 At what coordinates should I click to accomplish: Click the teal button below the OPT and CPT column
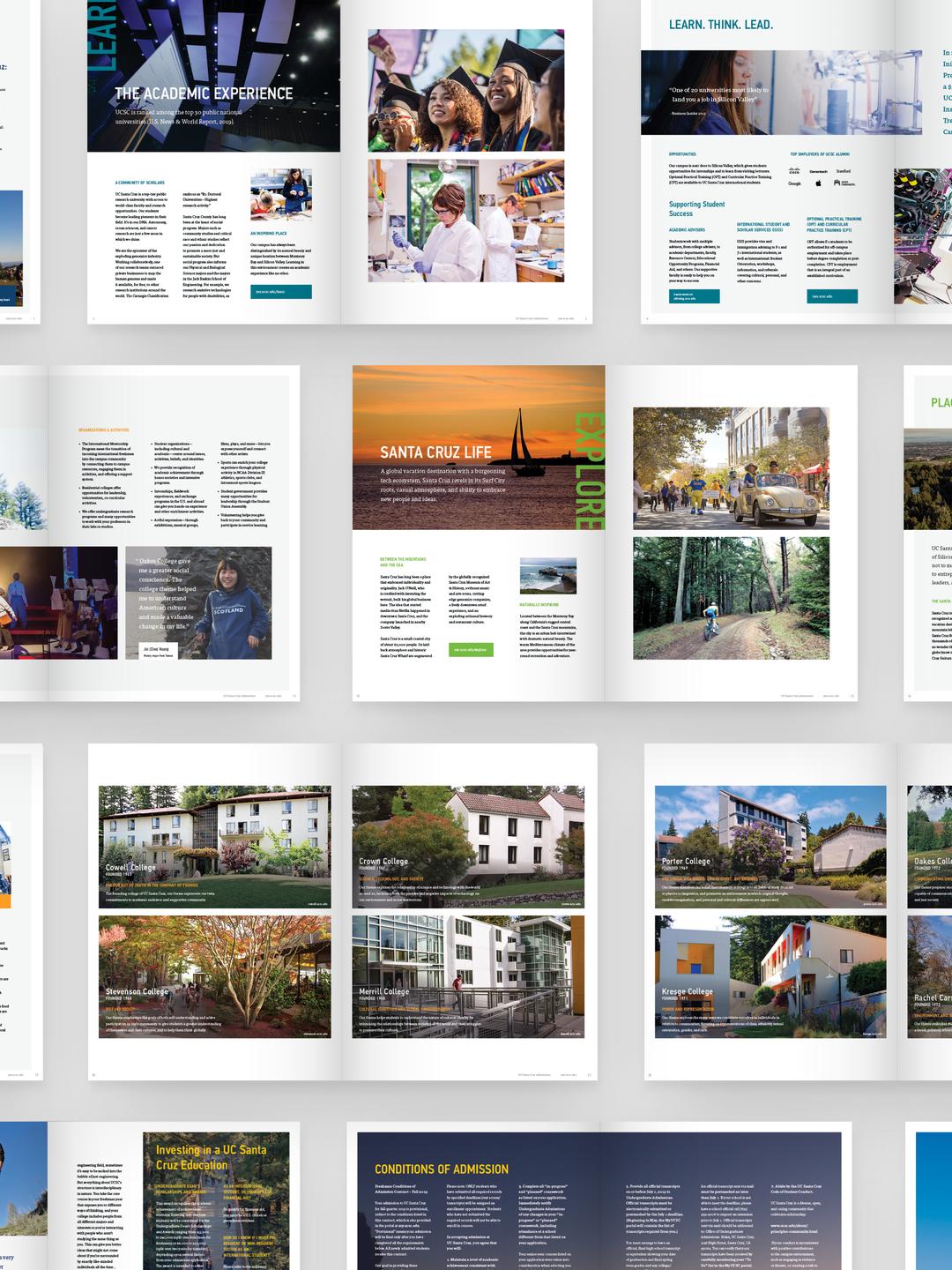pyautogui.click(x=832, y=296)
